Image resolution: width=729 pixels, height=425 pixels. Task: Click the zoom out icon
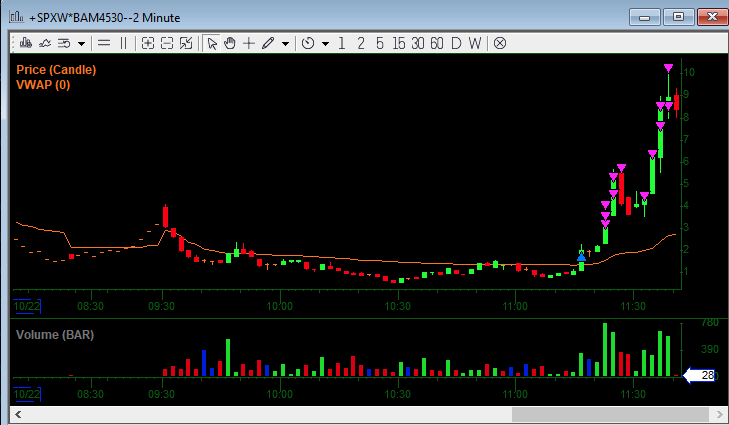pos(167,43)
